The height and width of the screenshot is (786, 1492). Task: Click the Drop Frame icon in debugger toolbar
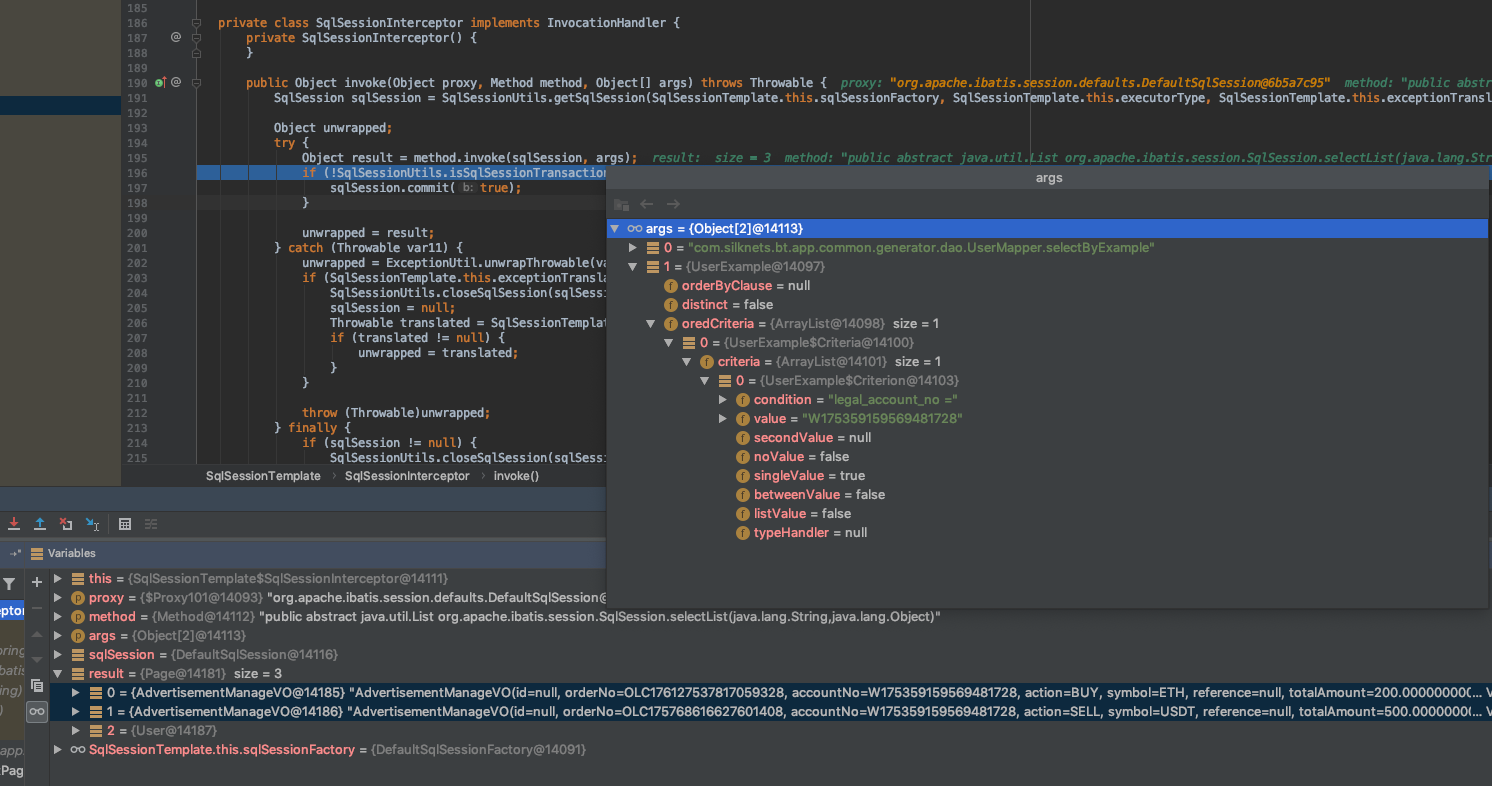pos(66,523)
